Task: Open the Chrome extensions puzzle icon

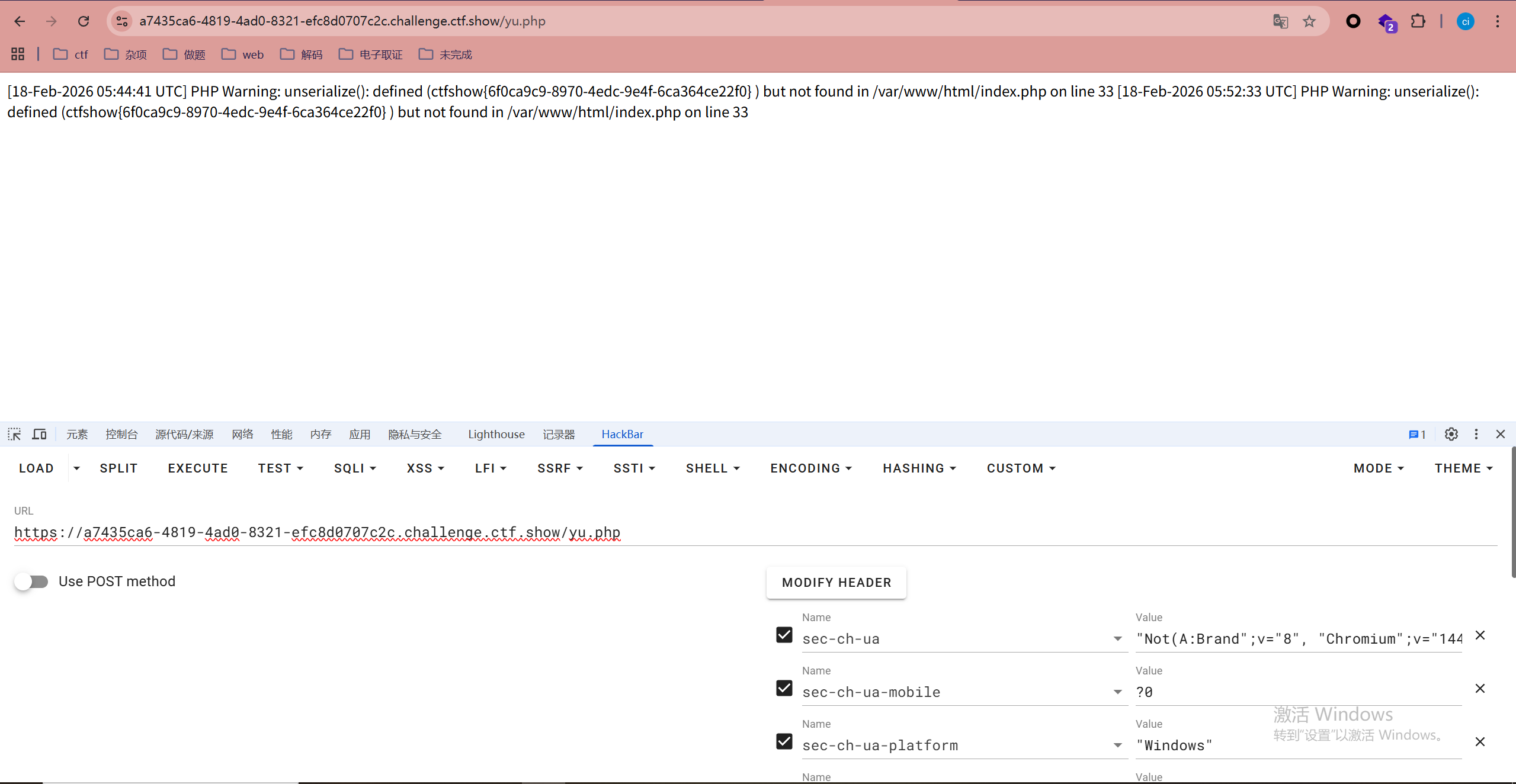Action: coord(1418,21)
